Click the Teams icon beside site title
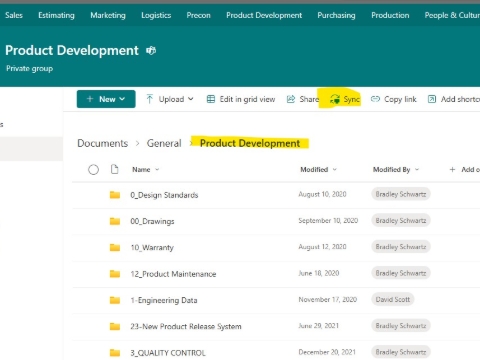This screenshot has width=480, height=360. 151,51
